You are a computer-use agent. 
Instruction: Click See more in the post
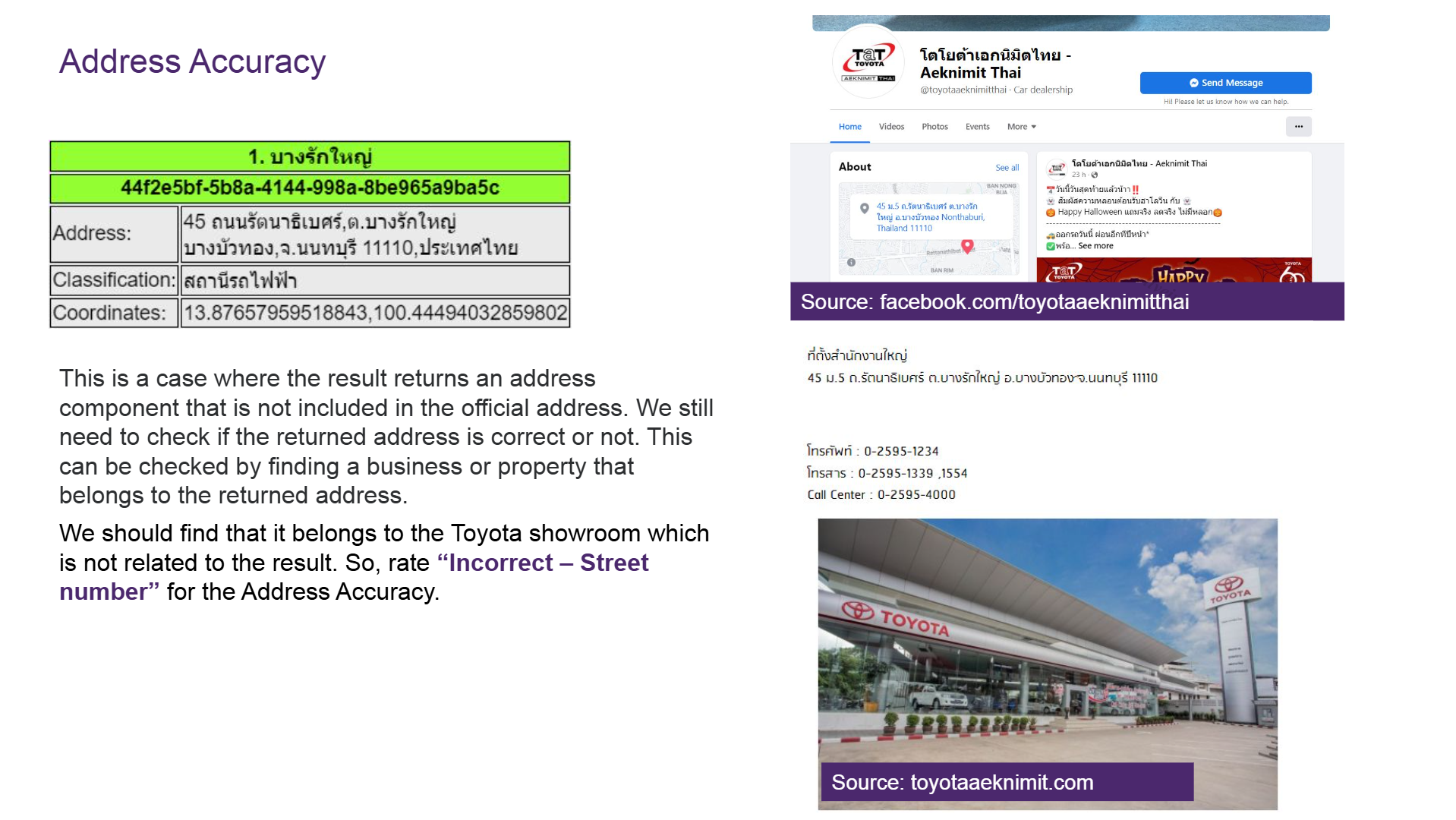pyautogui.click(x=1095, y=246)
